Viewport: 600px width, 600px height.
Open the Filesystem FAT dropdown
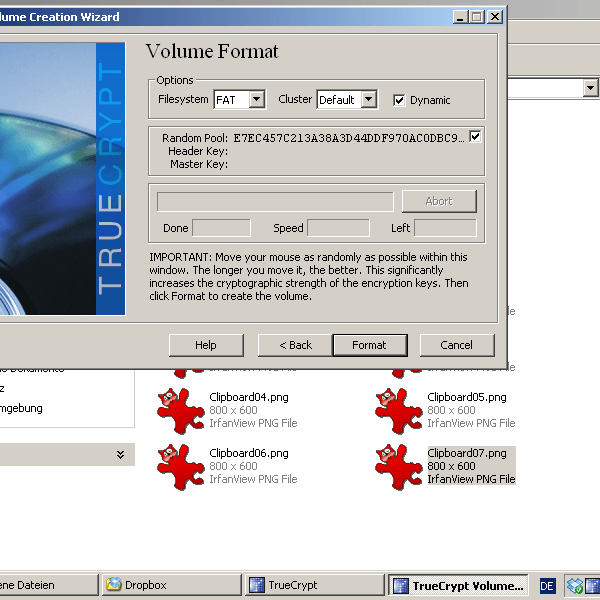pos(256,99)
